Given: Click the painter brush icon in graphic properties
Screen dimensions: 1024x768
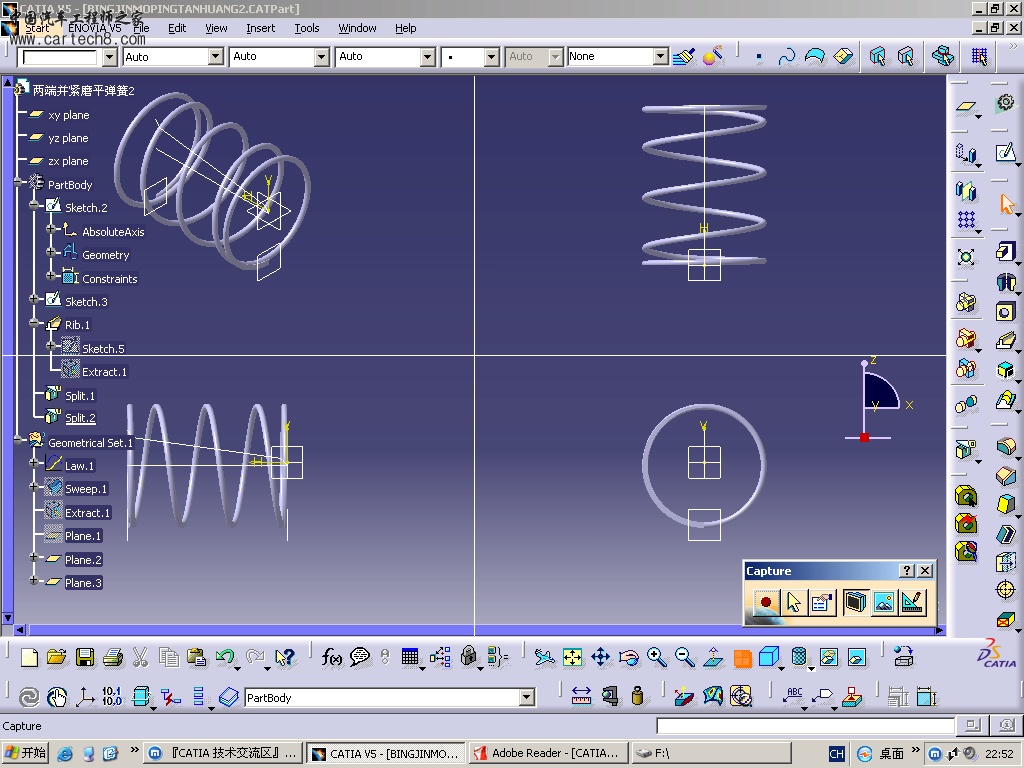Looking at the screenshot, I should pos(684,57).
